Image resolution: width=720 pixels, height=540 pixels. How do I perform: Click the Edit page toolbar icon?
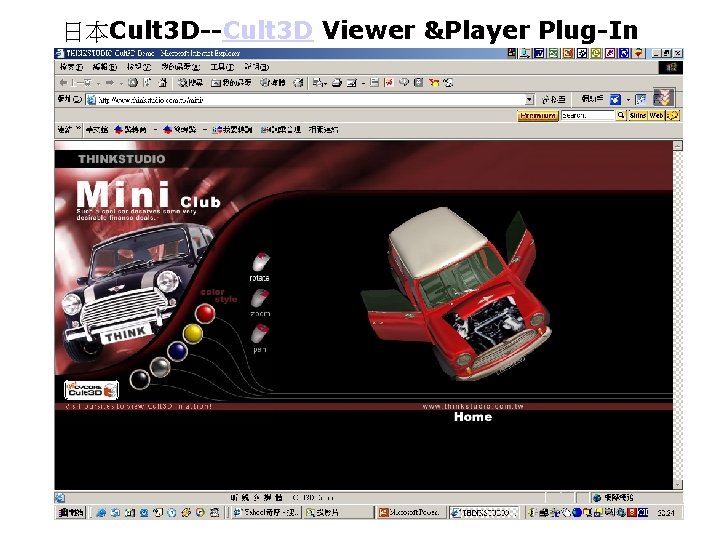pos(352,83)
